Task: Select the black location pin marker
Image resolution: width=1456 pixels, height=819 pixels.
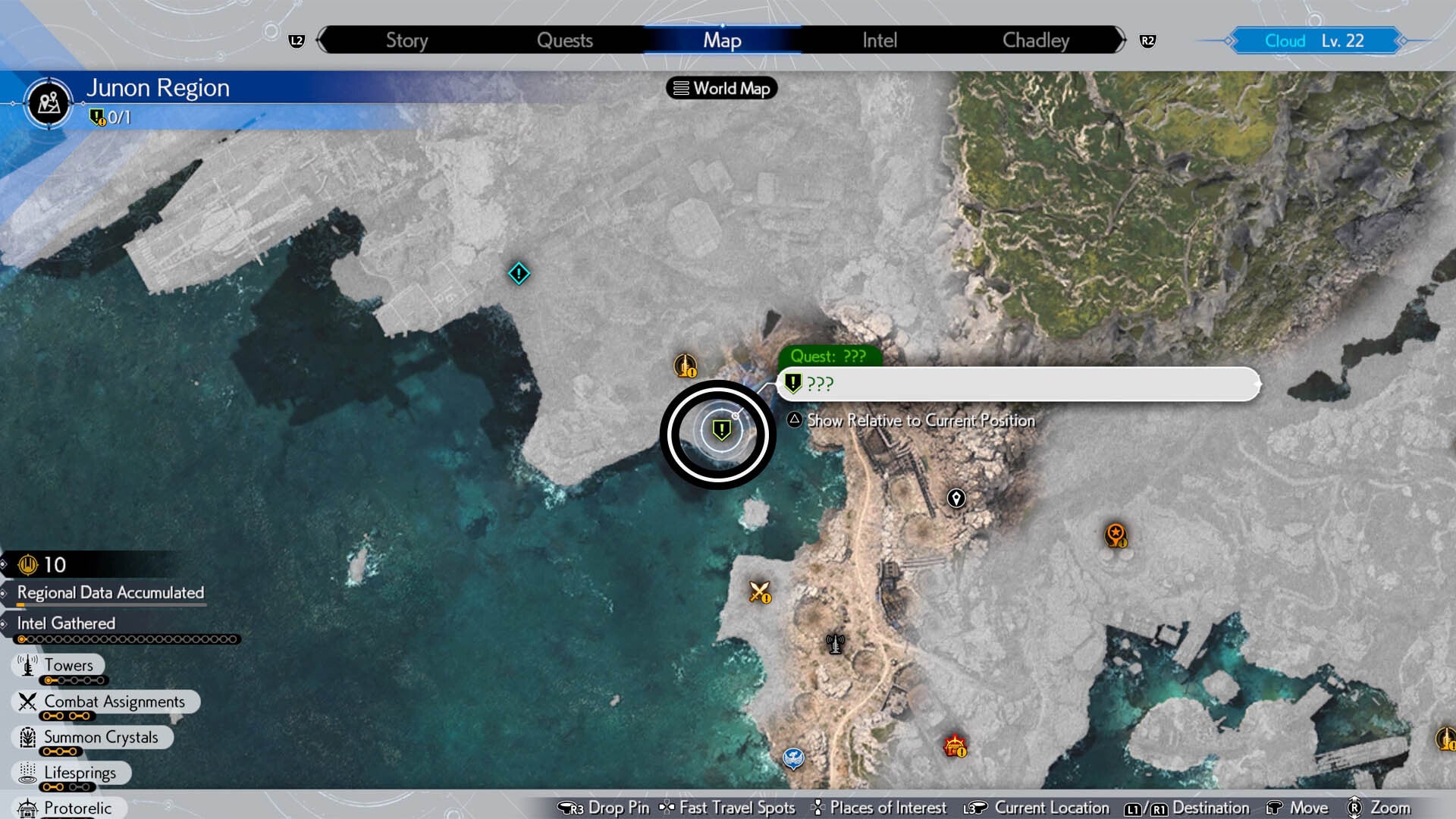Action: click(x=956, y=498)
